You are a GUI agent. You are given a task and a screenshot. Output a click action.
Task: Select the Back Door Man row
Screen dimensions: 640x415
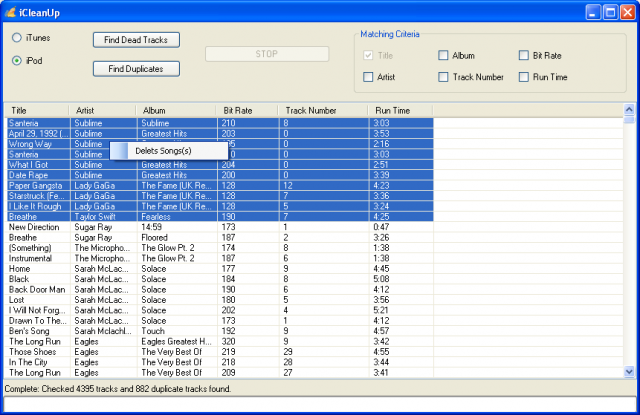[220, 290]
